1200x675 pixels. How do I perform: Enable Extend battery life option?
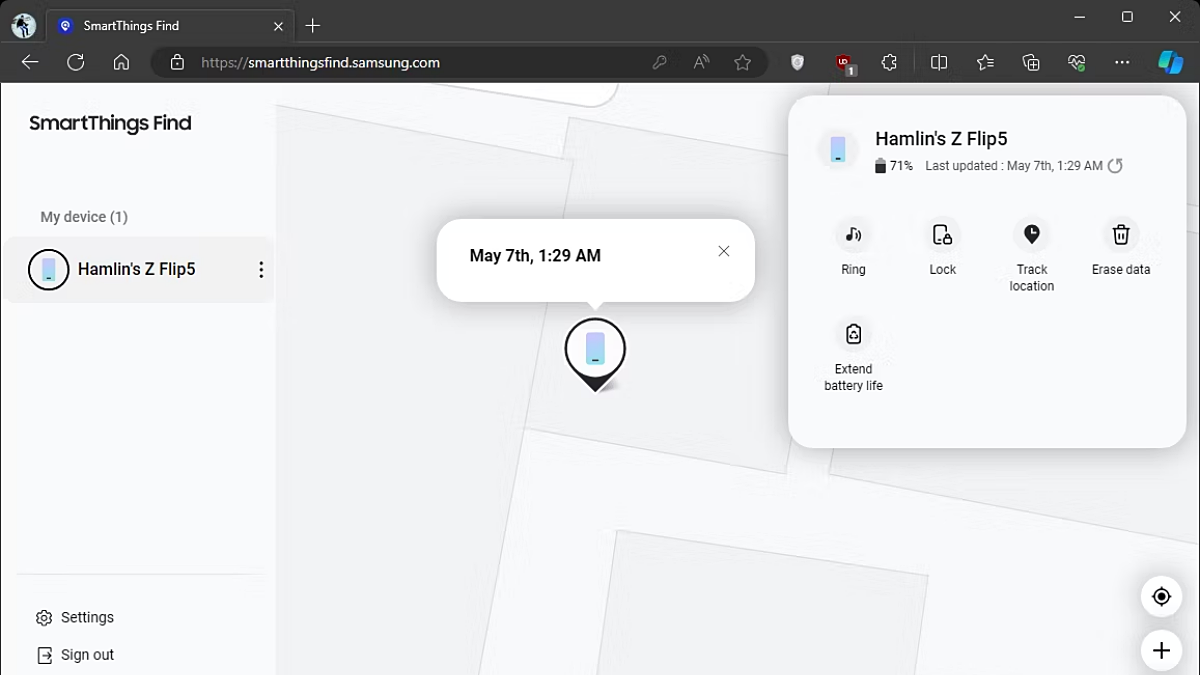pos(853,335)
